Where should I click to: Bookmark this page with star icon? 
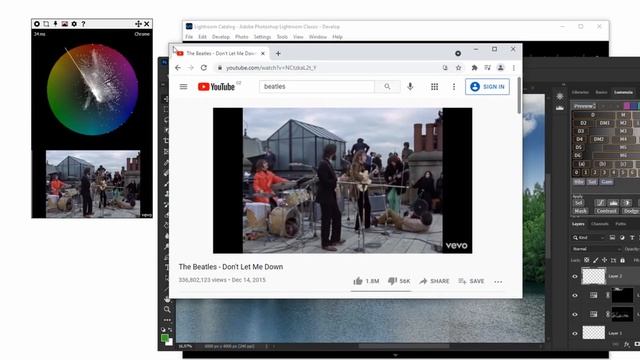[458, 68]
